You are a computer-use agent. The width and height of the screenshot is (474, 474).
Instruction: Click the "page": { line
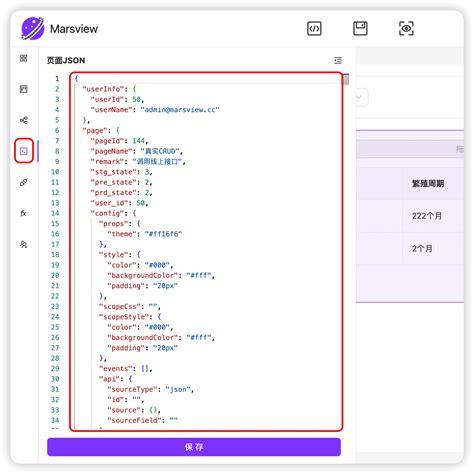(x=101, y=130)
